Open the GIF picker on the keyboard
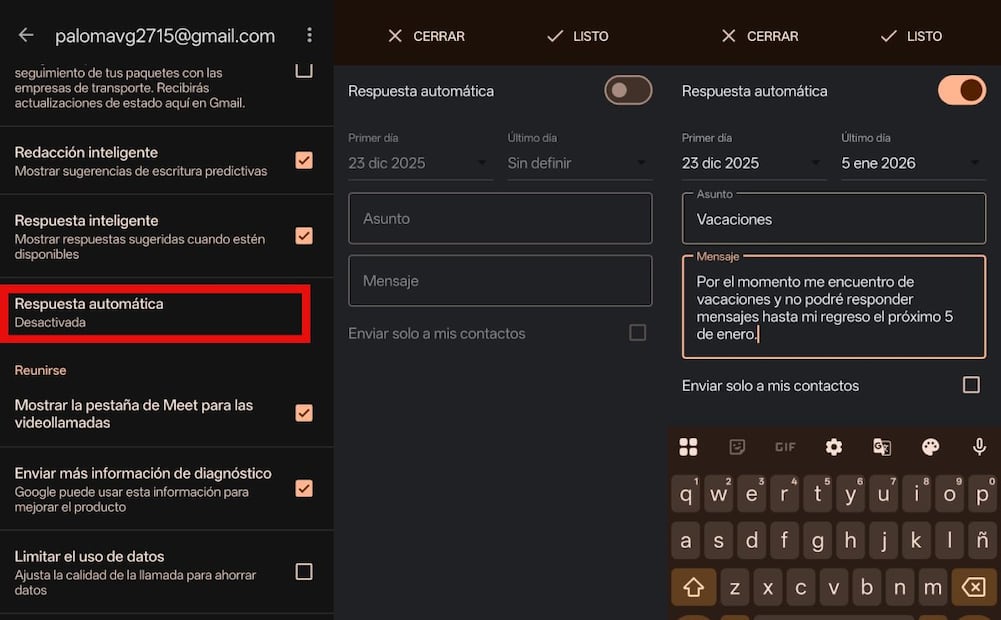Image resolution: width=1001 pixels, height=620 pixels. tap(785, 447)
